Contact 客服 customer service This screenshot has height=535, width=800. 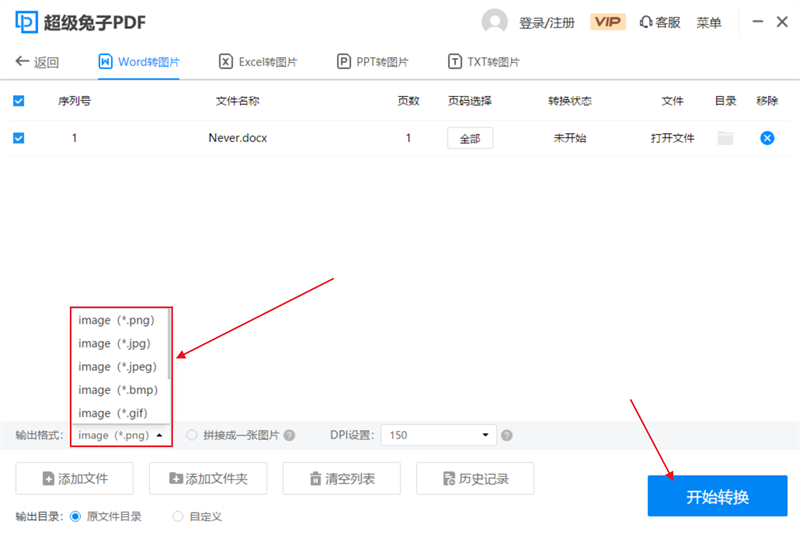click(x=660, y=22)
